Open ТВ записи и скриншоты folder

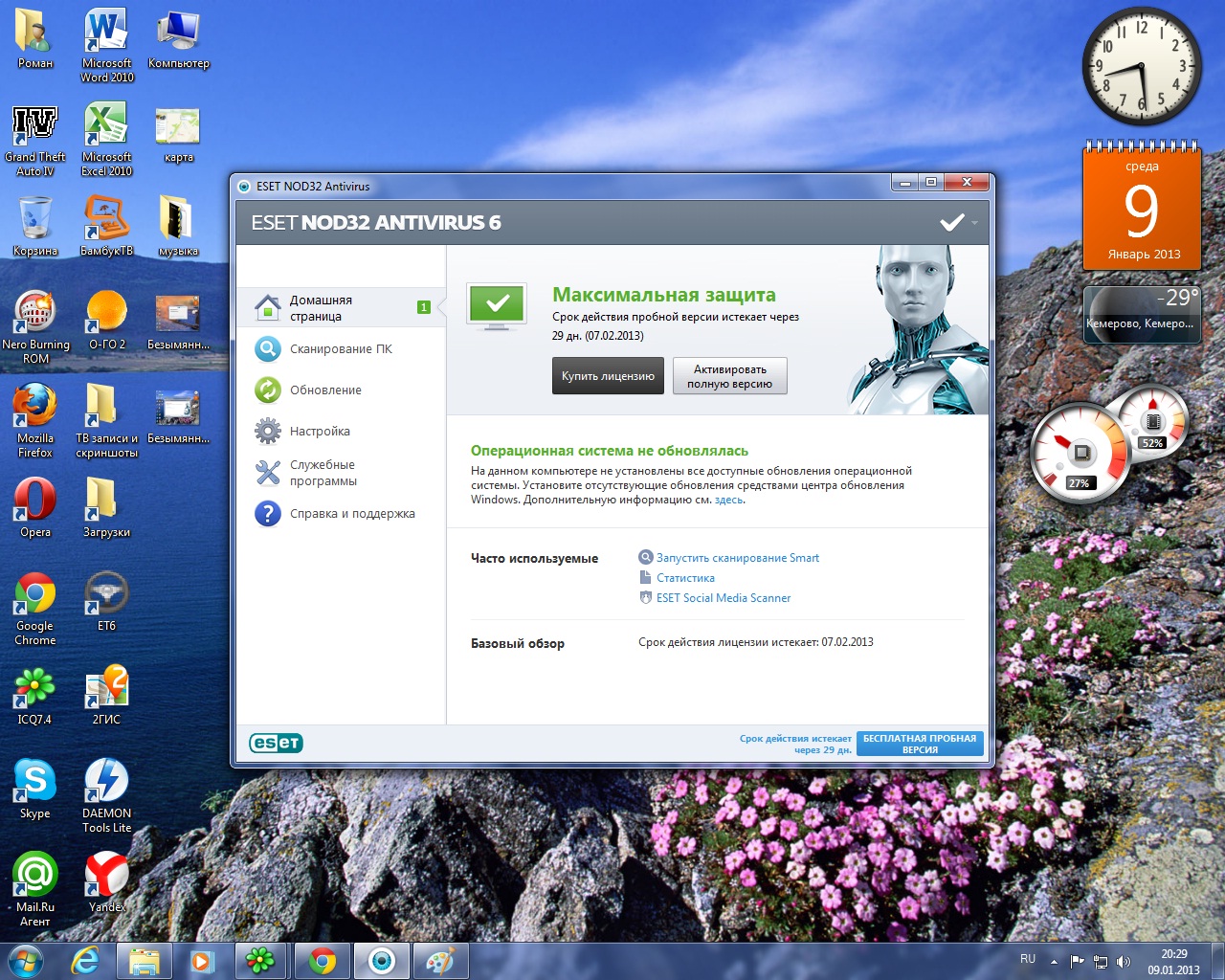[106, 421]
